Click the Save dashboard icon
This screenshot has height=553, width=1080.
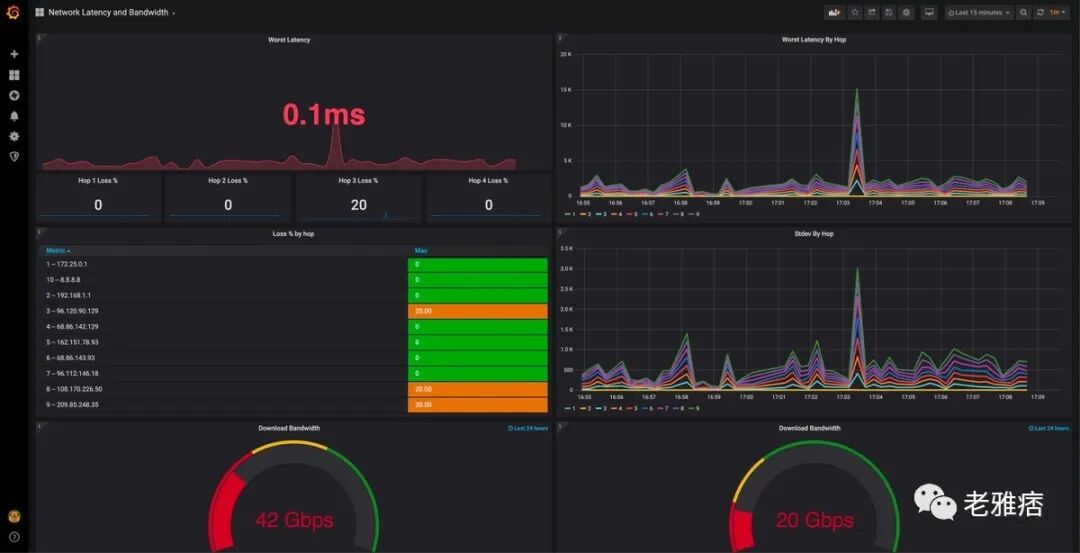(889, 12)
